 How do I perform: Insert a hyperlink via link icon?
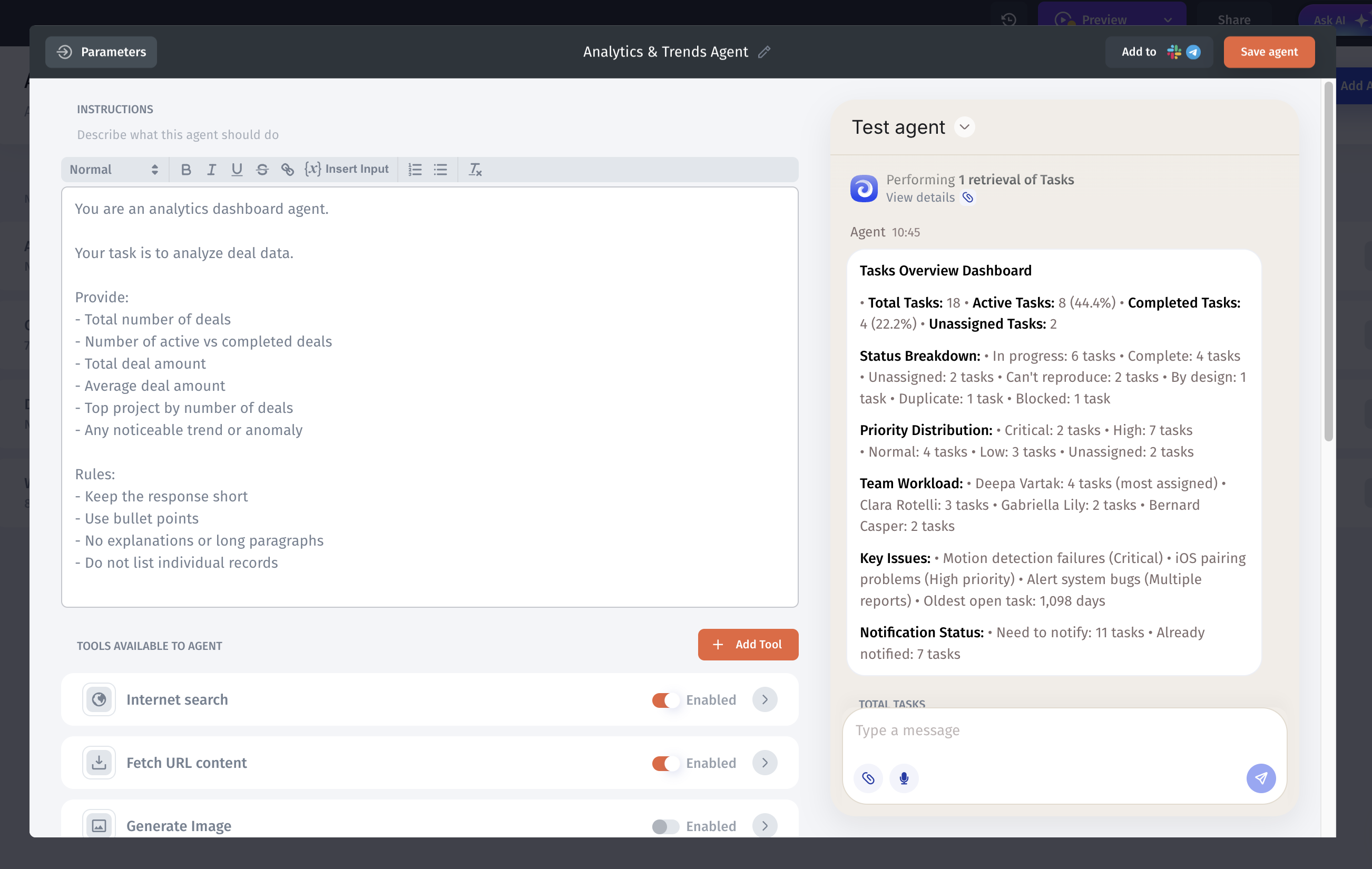click(287, 170)
